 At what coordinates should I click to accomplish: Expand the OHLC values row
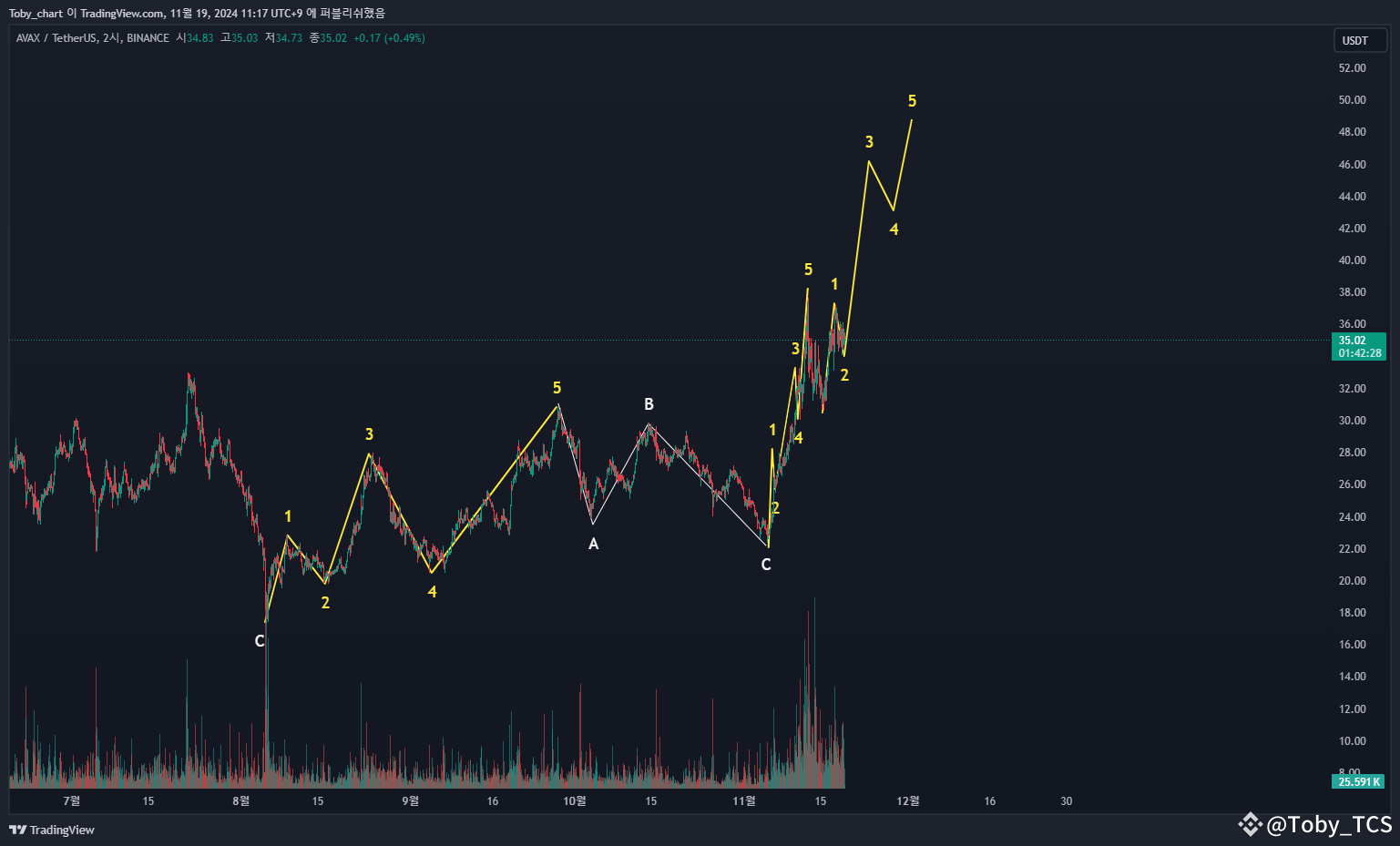(x=264, y=38)
